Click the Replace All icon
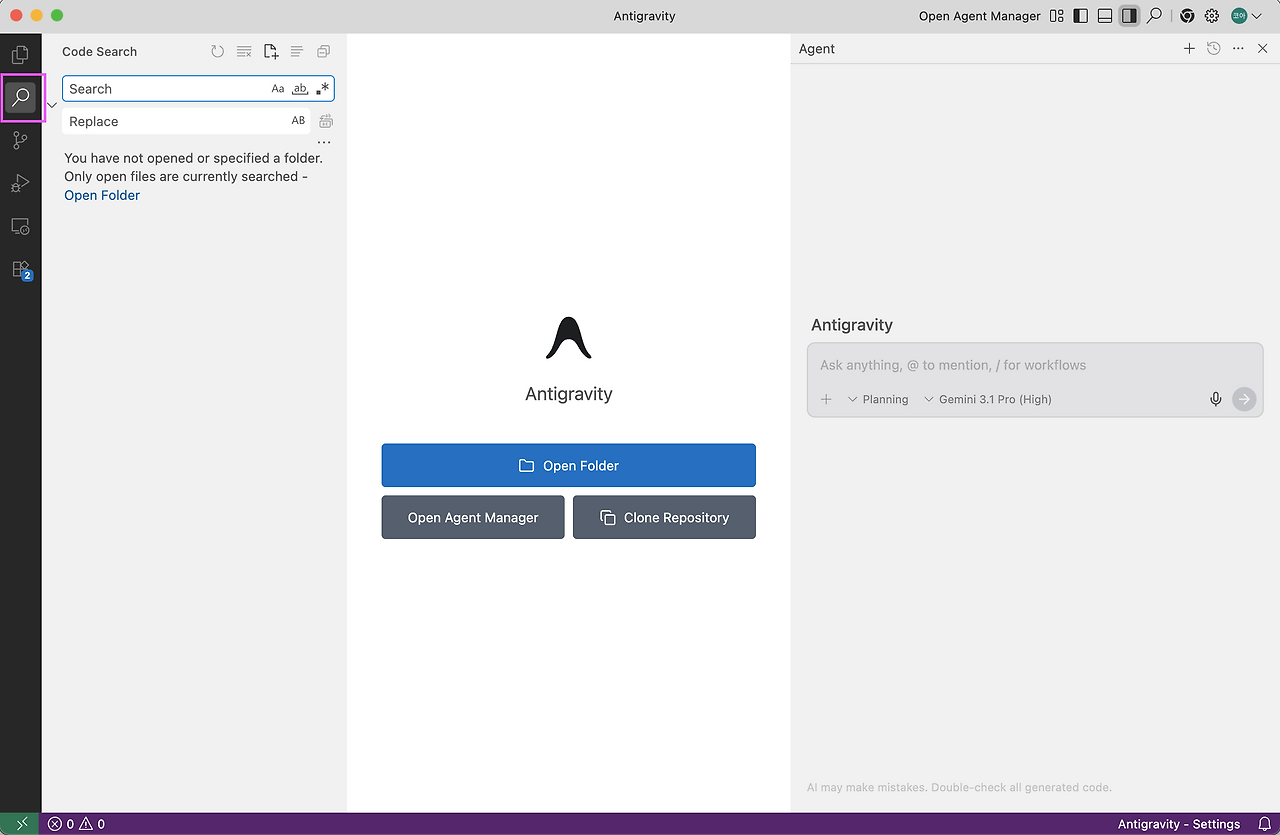Screen dimensions: 1280x835 (326, 121)
